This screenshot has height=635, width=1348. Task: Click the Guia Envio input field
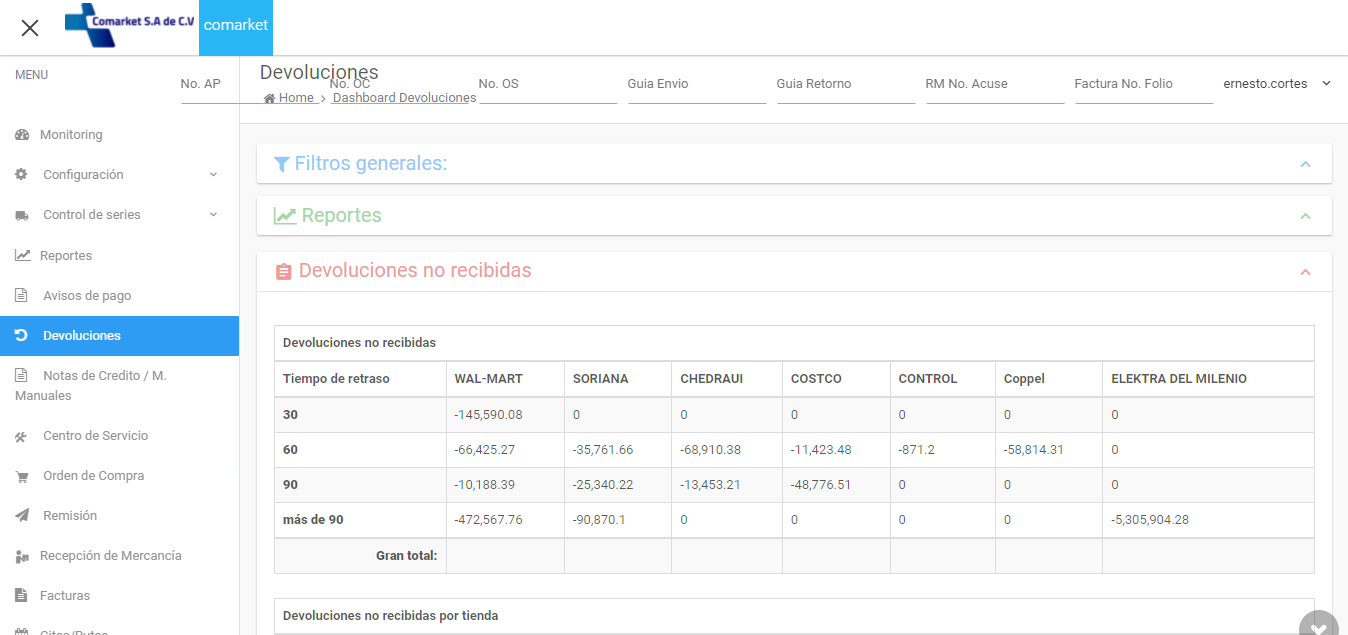(x=696, y=85)
